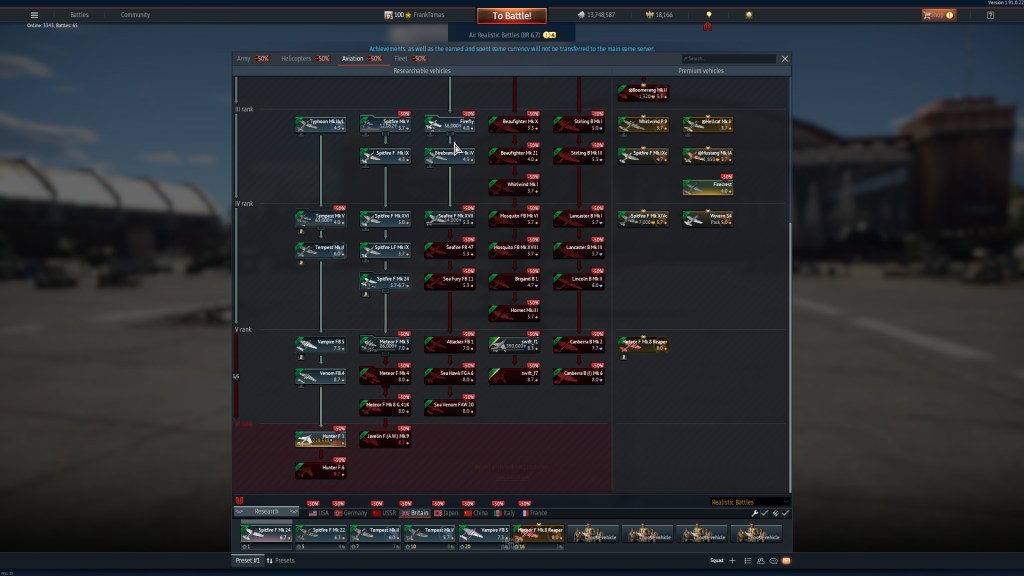Click the vehicle search field
This screenshot has height=576, width=1024.
(x=728, y=59)
